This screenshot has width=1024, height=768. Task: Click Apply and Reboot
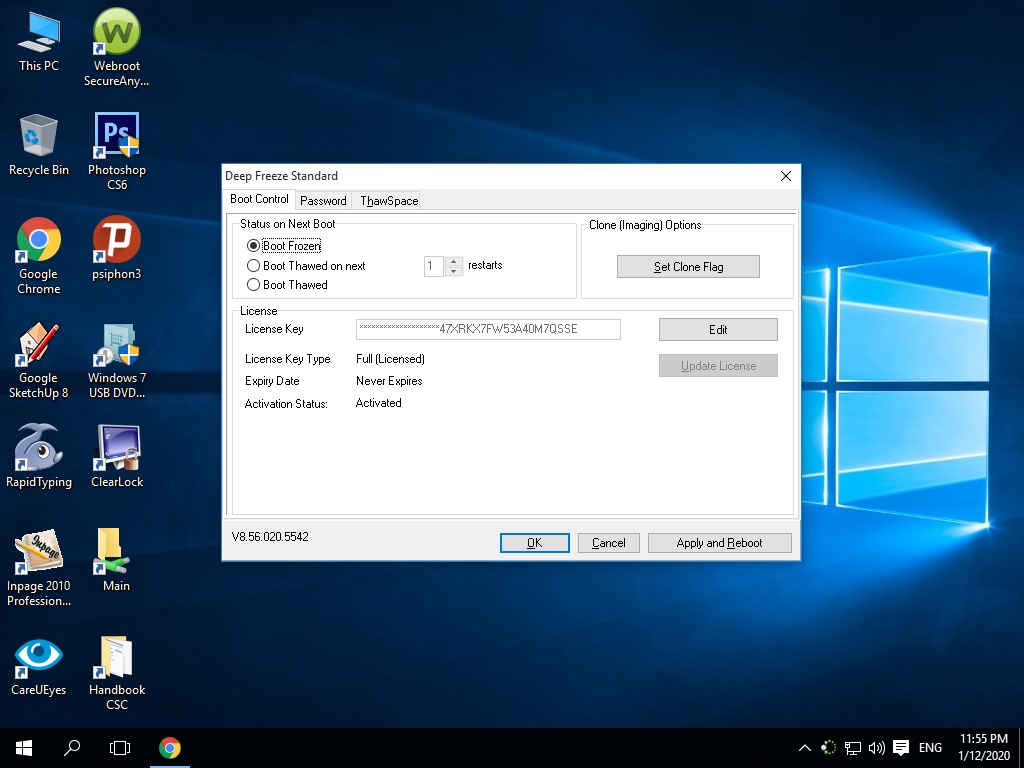[x=720, y=543]
